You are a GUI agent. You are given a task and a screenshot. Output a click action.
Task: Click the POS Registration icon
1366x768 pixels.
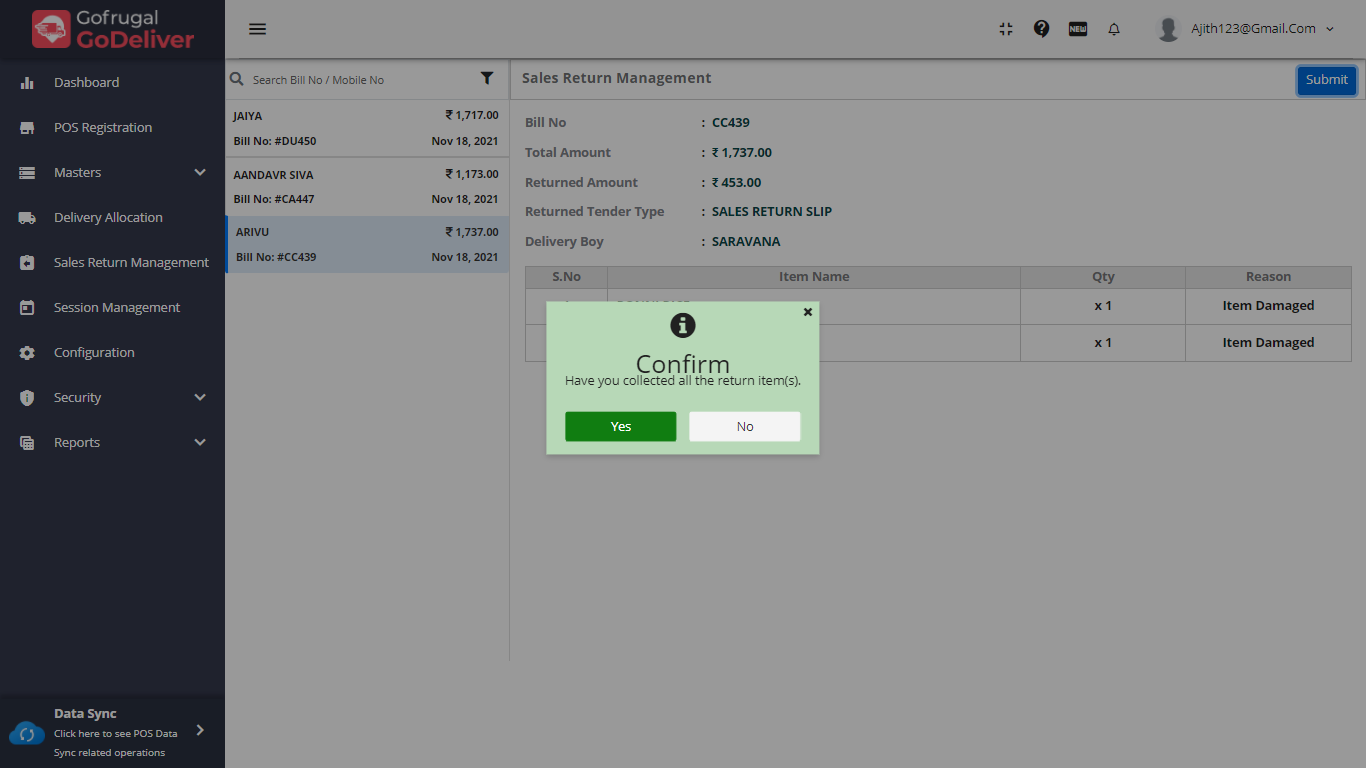coord(27,128)
